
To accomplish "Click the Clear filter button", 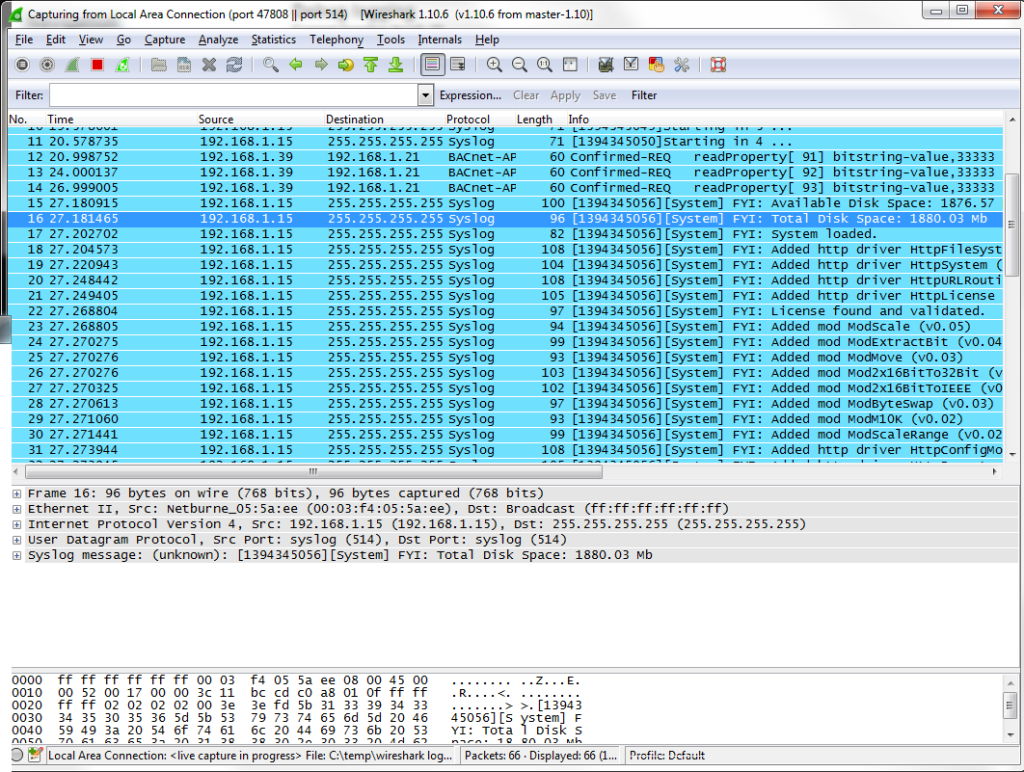I will [526, 95].
